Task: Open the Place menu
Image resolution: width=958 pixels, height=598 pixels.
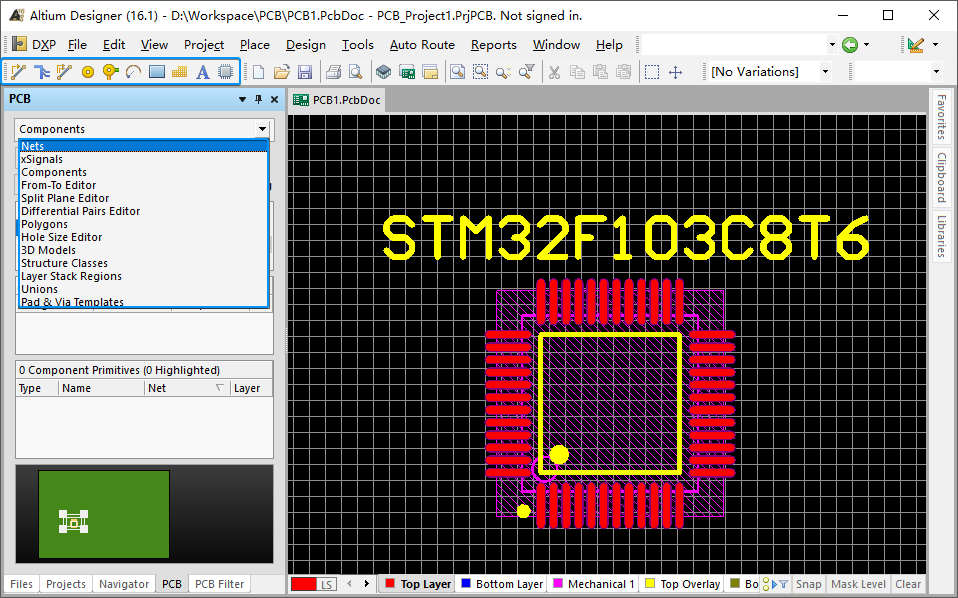Action: (x=255, y=45)
